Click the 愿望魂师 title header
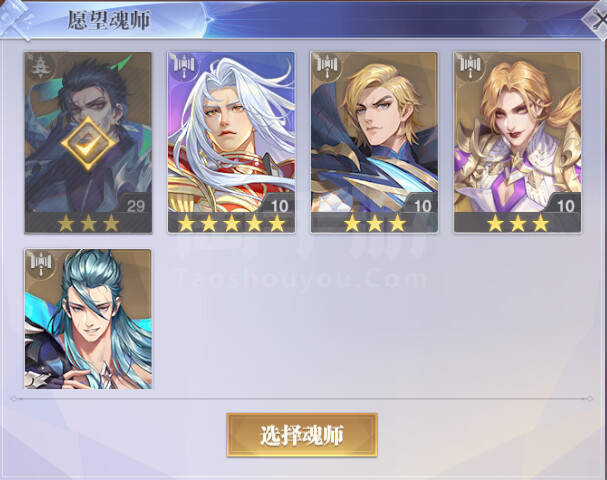This screenshot has height=480, width=607. [108, 21]
